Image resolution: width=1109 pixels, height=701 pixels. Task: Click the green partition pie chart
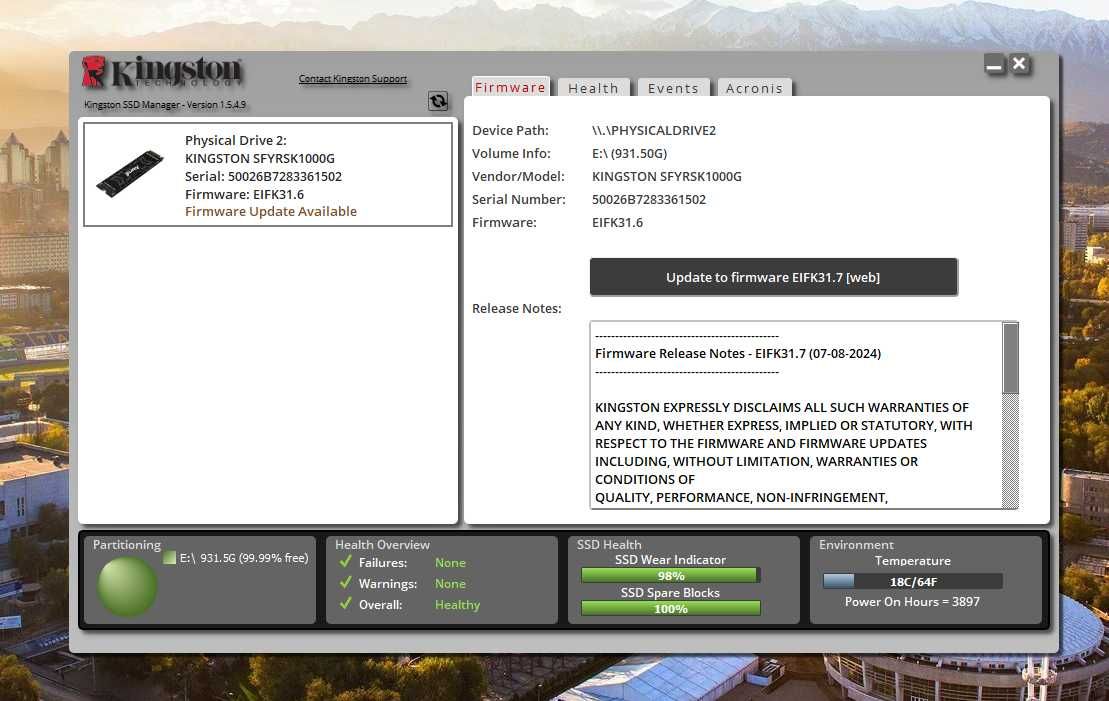[127, 586]
